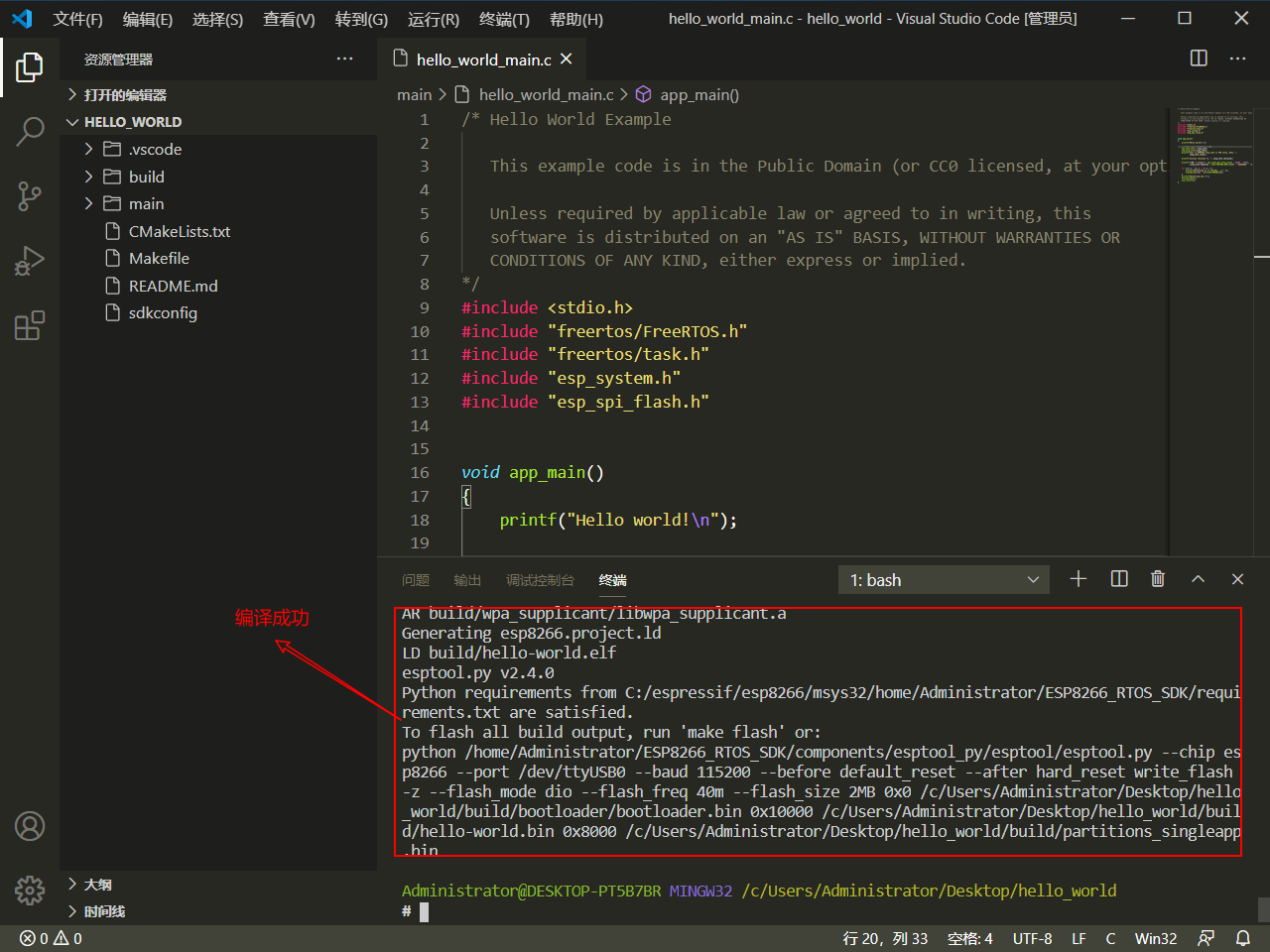Change indentation setting 空格: 4
1270x952 pixels.
pos(969,938)
